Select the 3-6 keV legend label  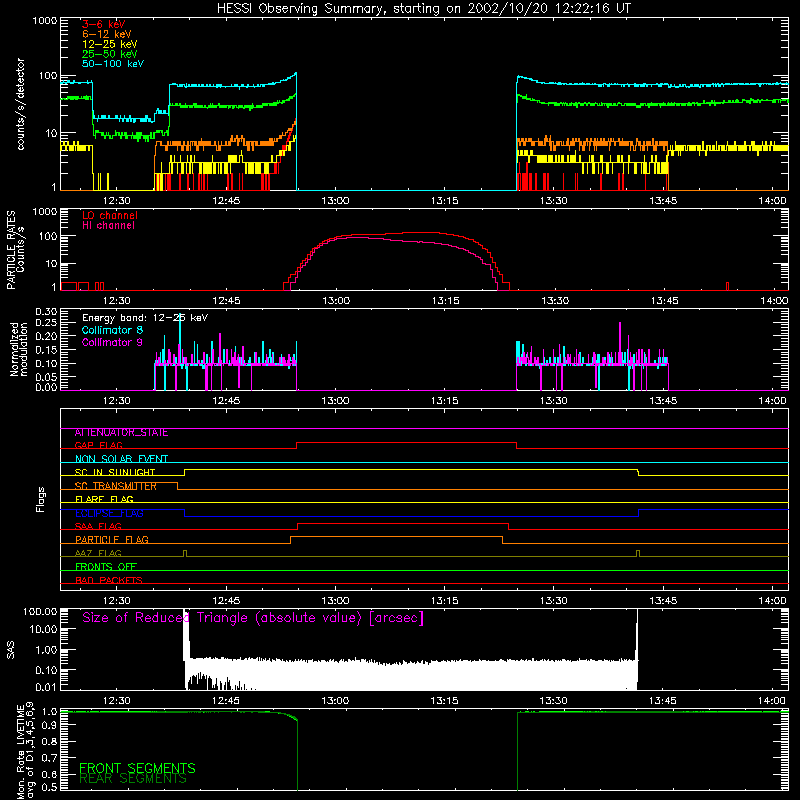click(104, 24)
